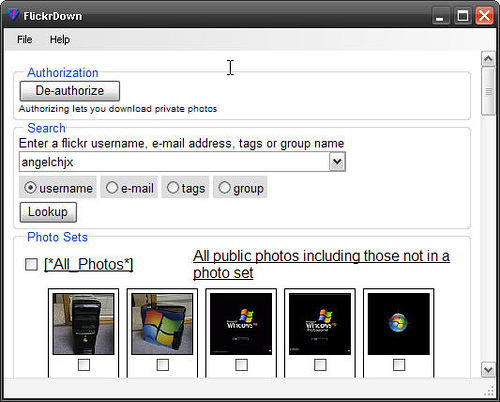500x402 pixels.
Task: Click the De-authorize button
Action: pos(70,91)
